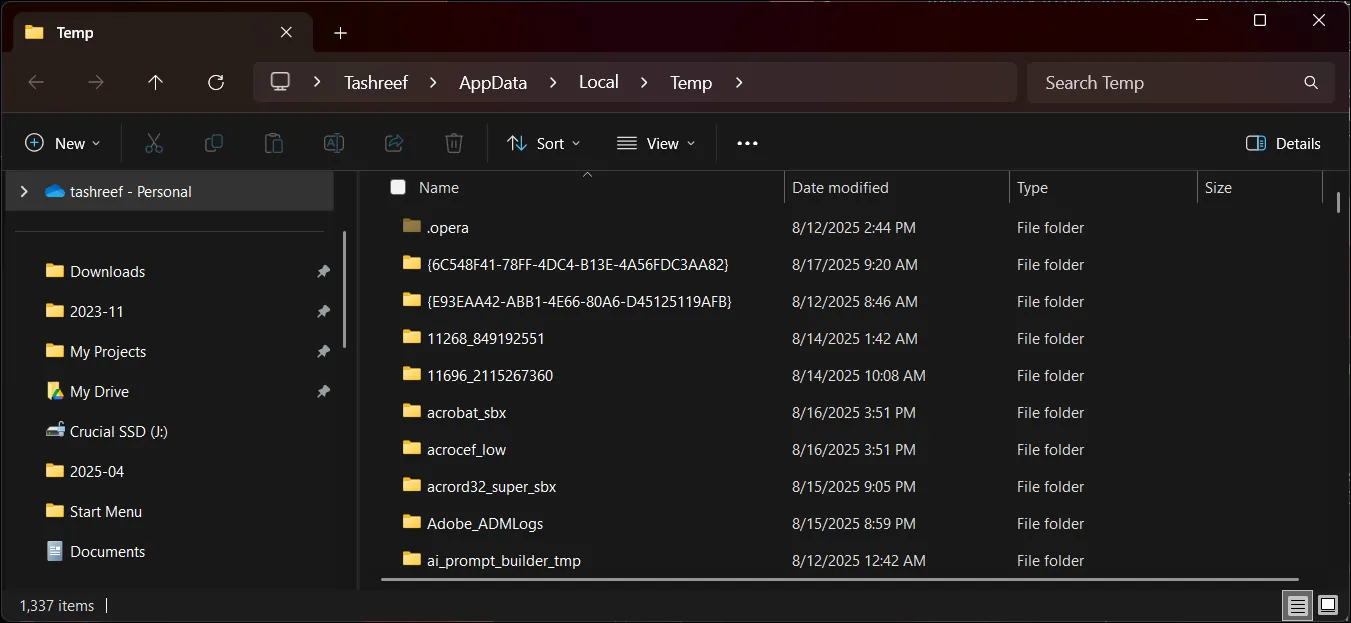Screen dimensions: 1351x623
Task: Open the Sort dropdown
Action: [x=543, y=143]
